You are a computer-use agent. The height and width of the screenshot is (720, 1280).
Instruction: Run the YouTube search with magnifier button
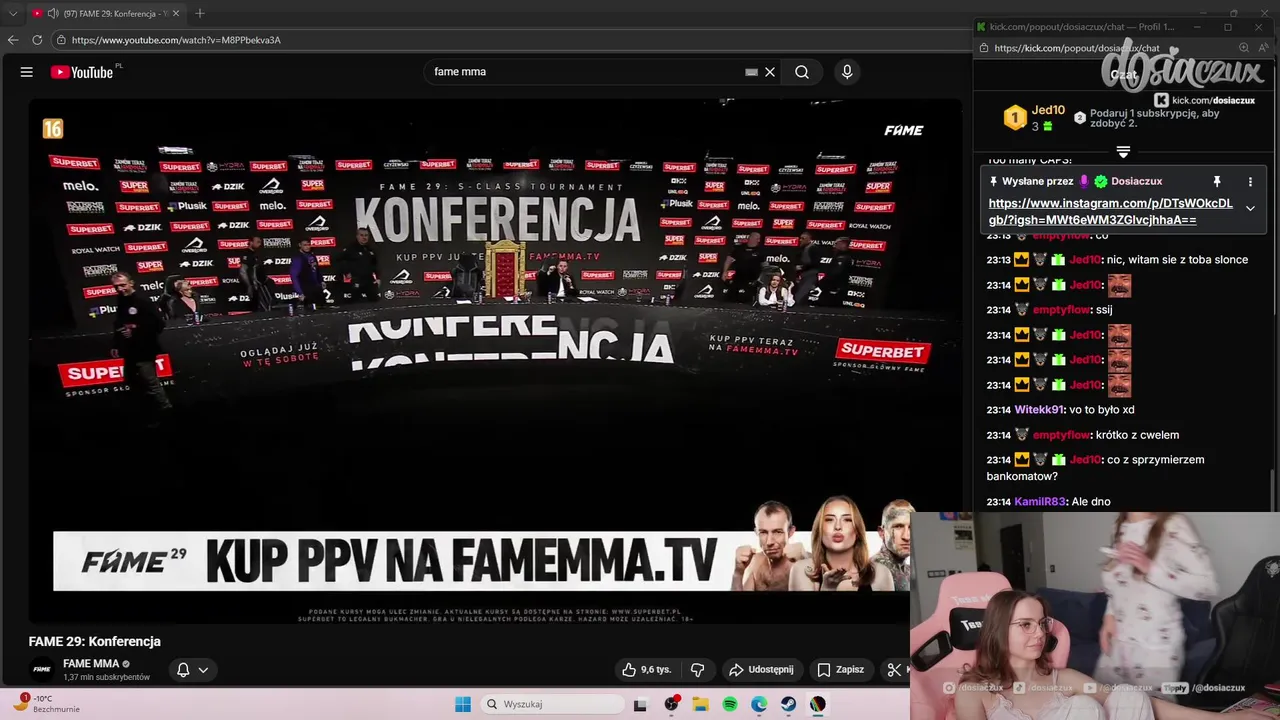pos(802,72)
